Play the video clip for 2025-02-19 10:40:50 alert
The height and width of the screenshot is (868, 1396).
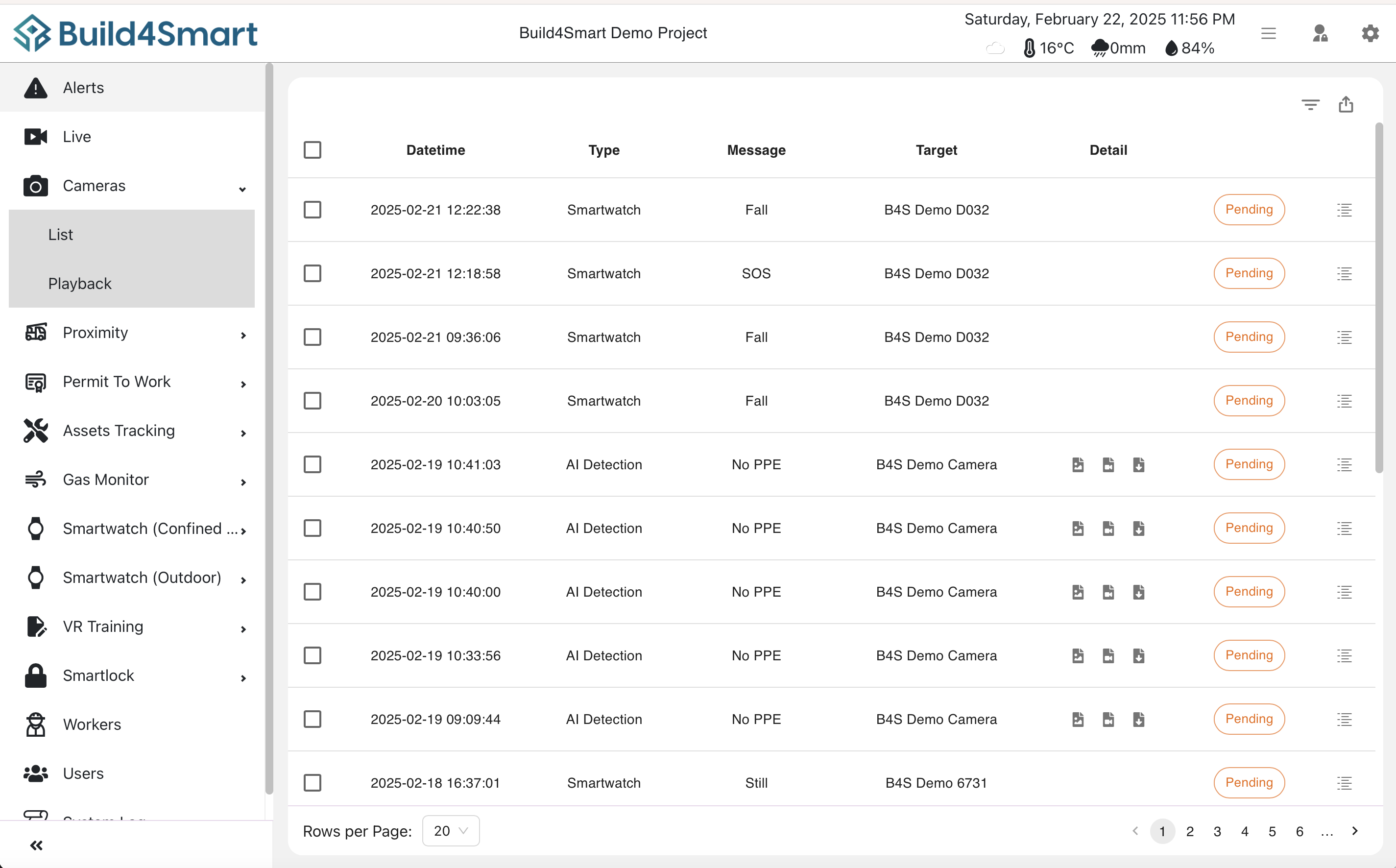click(x=1108, y=528)
